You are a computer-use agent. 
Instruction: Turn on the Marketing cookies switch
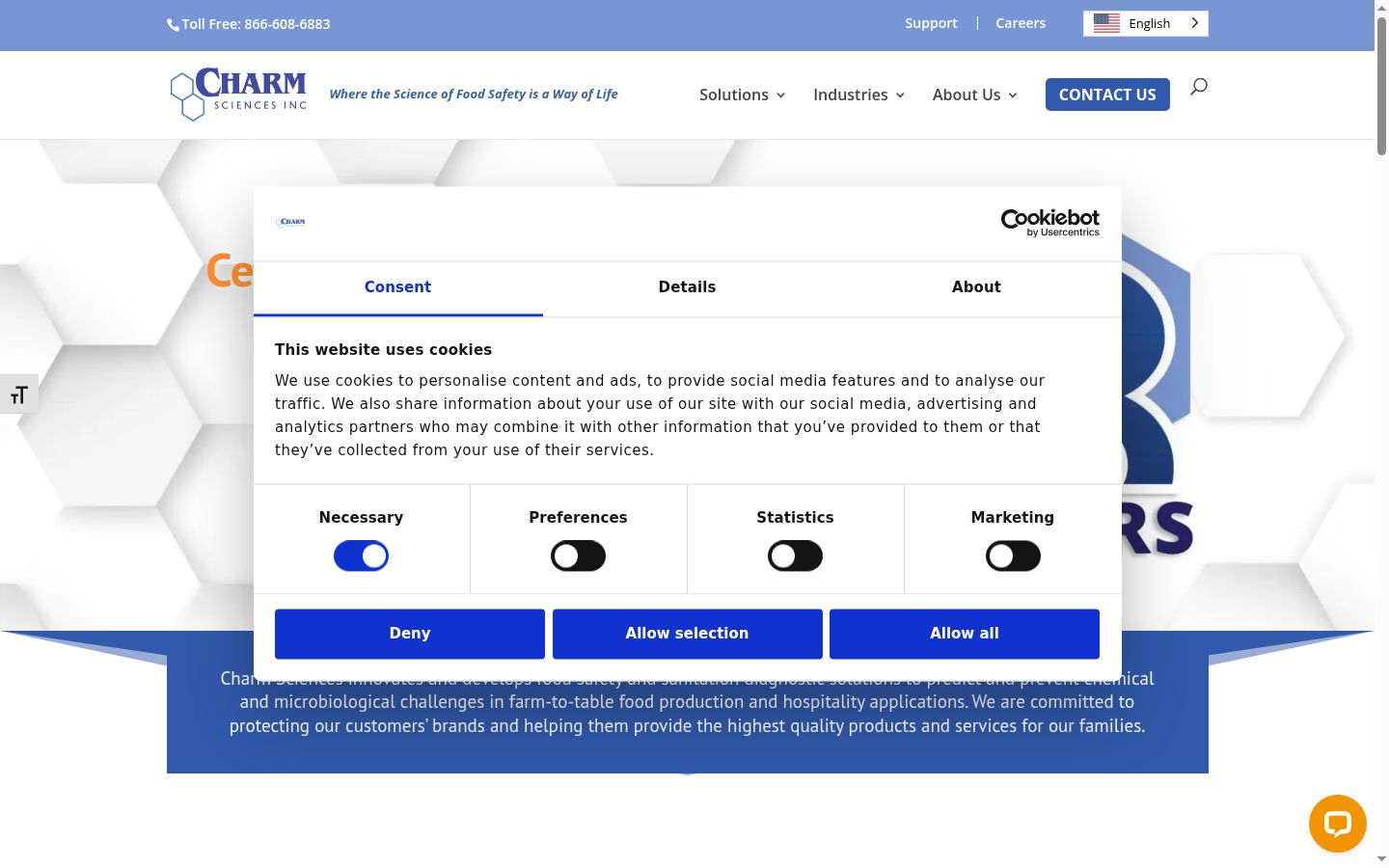click(x=1013, y=556)
